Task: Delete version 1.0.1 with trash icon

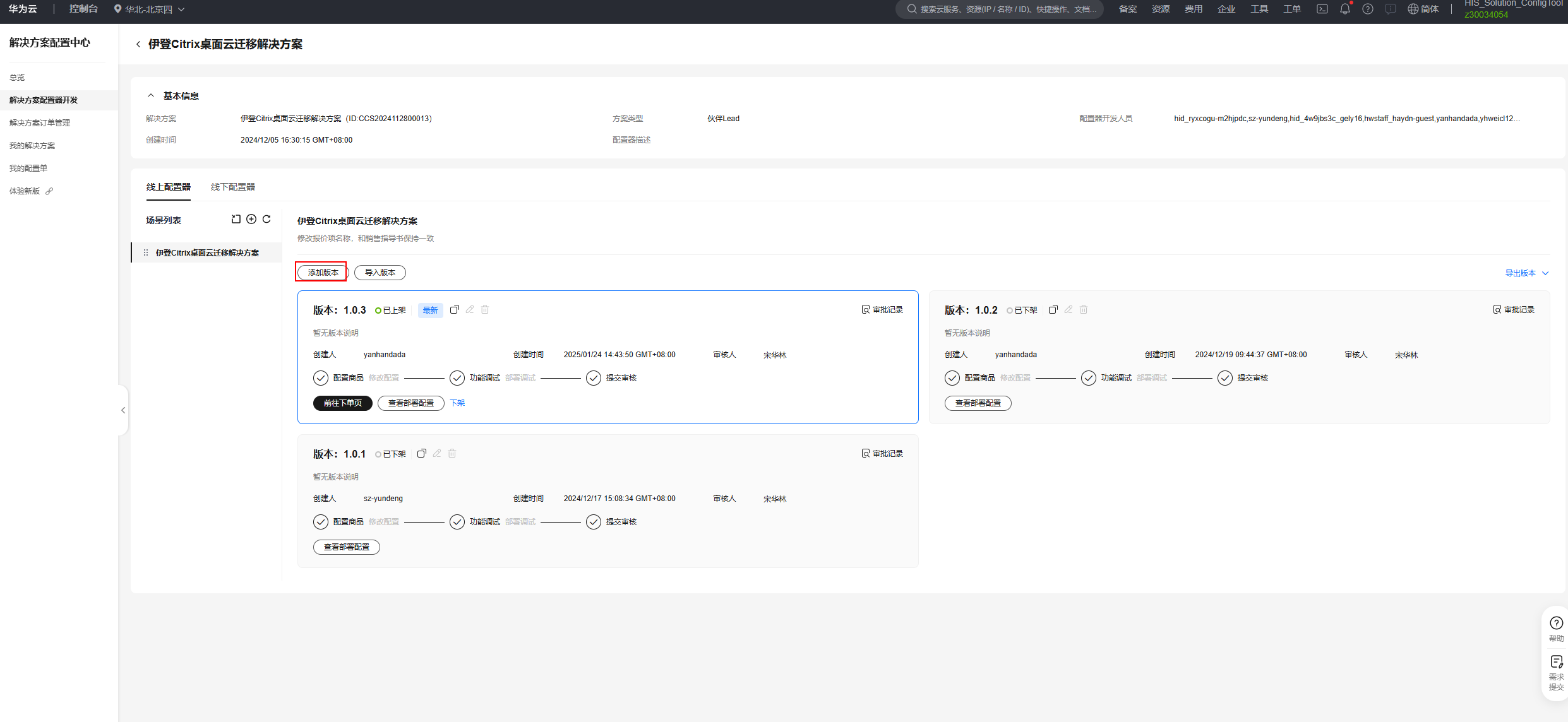Action: click(x=452, y=453)
